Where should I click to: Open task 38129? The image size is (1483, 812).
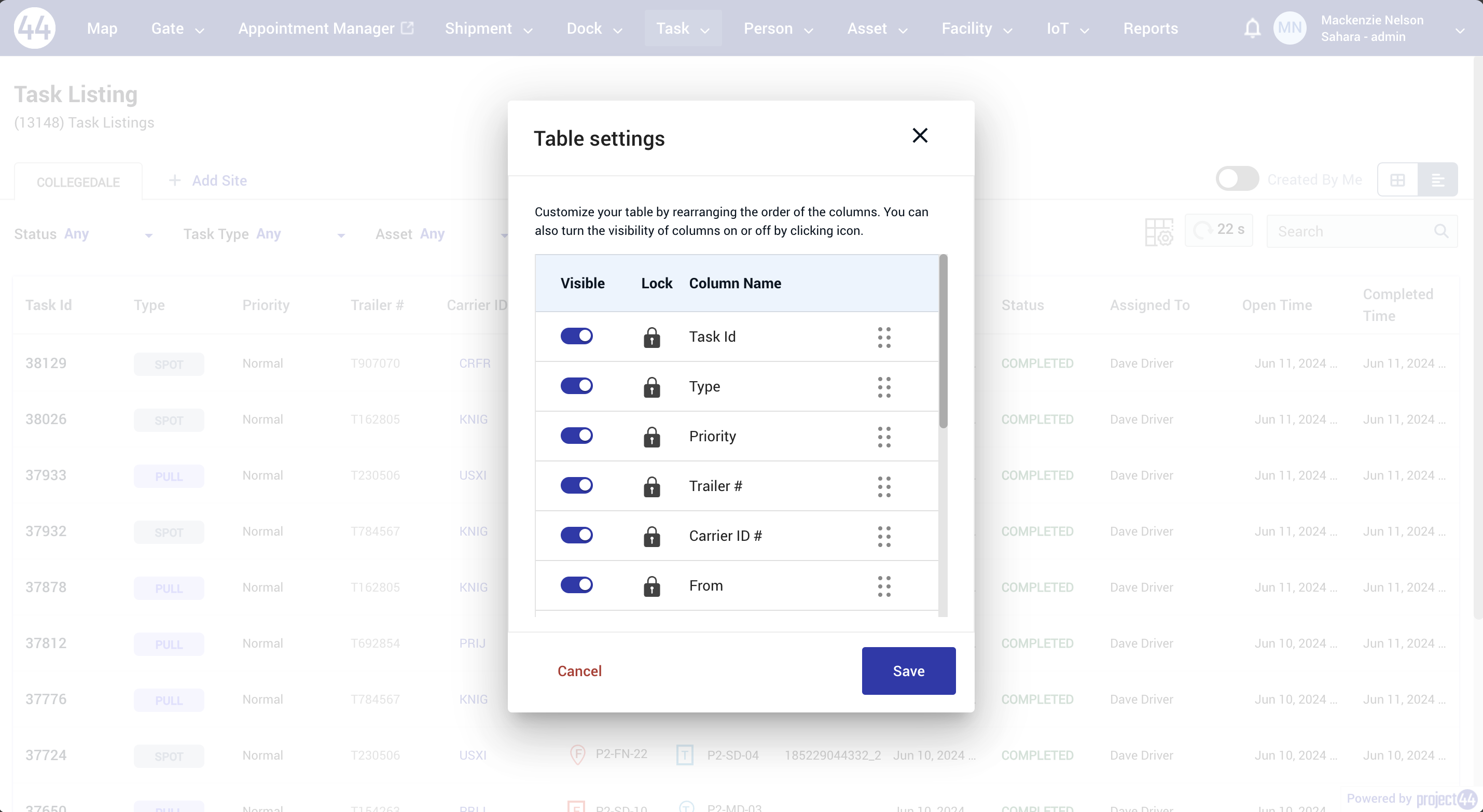pyautogui.click(x=46, y=363)
